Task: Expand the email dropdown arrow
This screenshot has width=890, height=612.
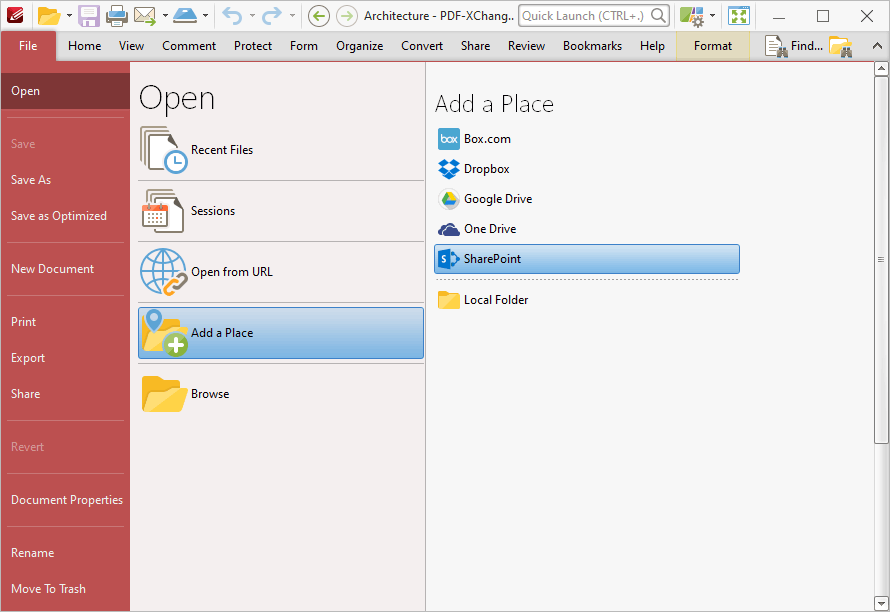Action: pos(165,16)
